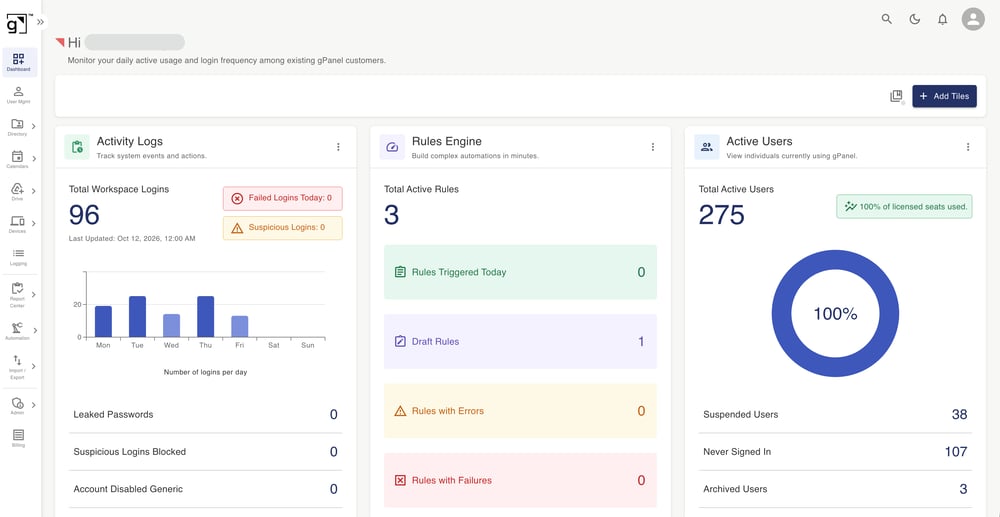Expand the sidebar with the double-chevron
Image resolution: width=1000 pixels, height=517 pixels.
point(40,22)
